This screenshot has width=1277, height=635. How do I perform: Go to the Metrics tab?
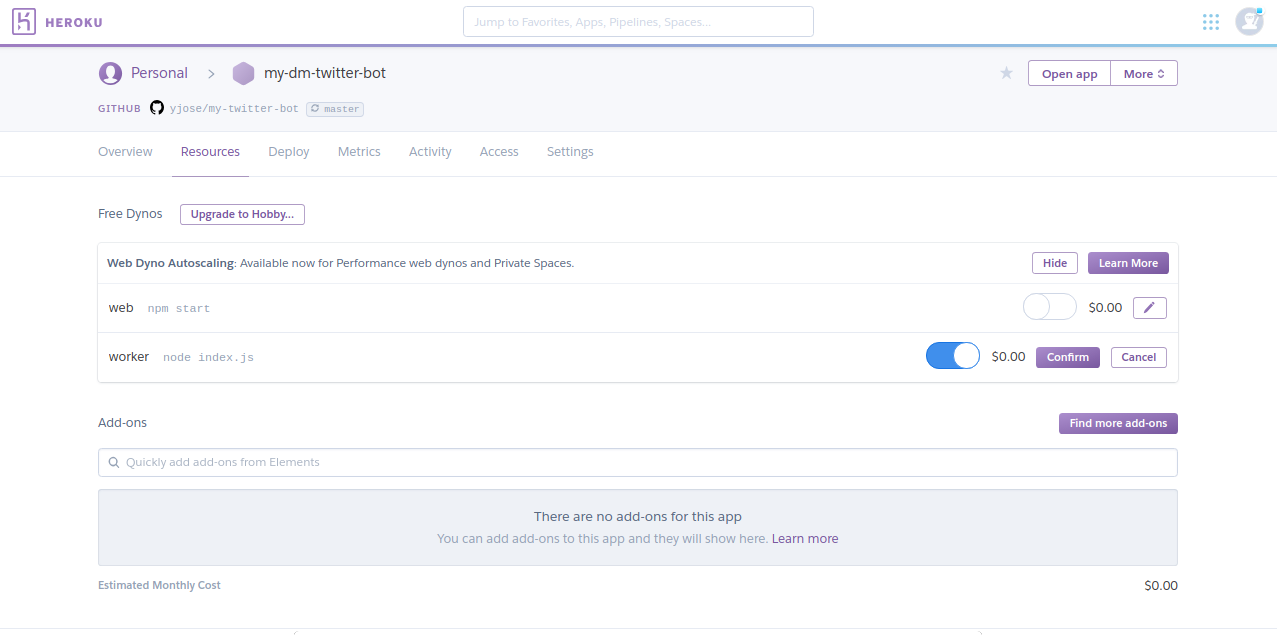tap(359, 152)
